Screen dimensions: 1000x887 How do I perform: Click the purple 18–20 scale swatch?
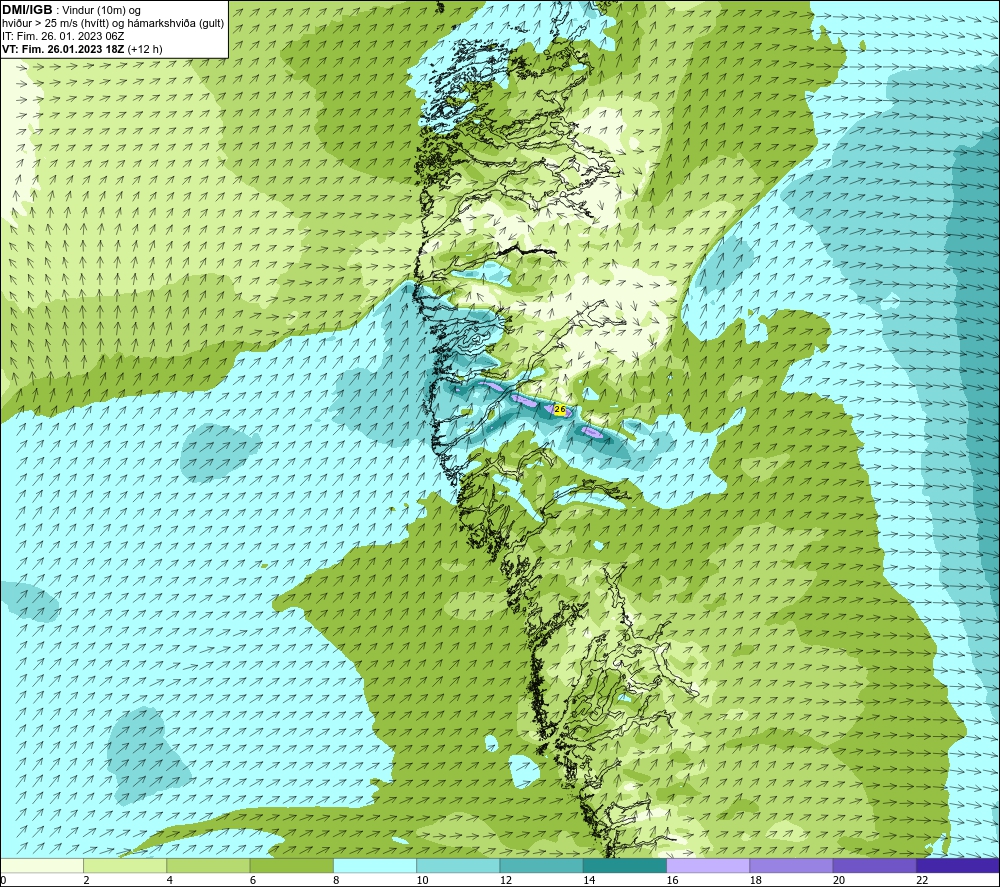(791, 865)
